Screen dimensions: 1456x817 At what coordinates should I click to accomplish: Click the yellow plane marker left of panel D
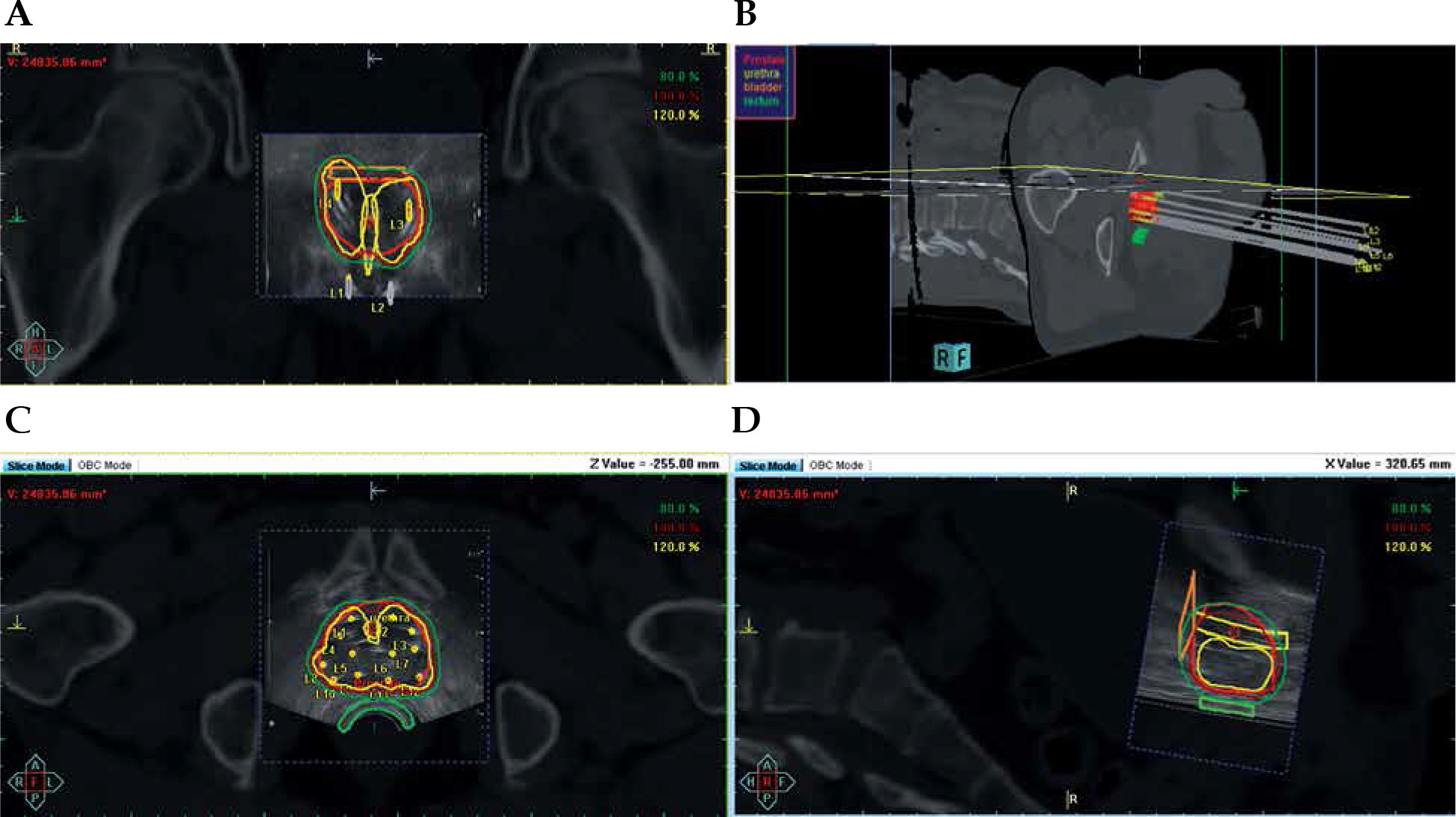749,629
